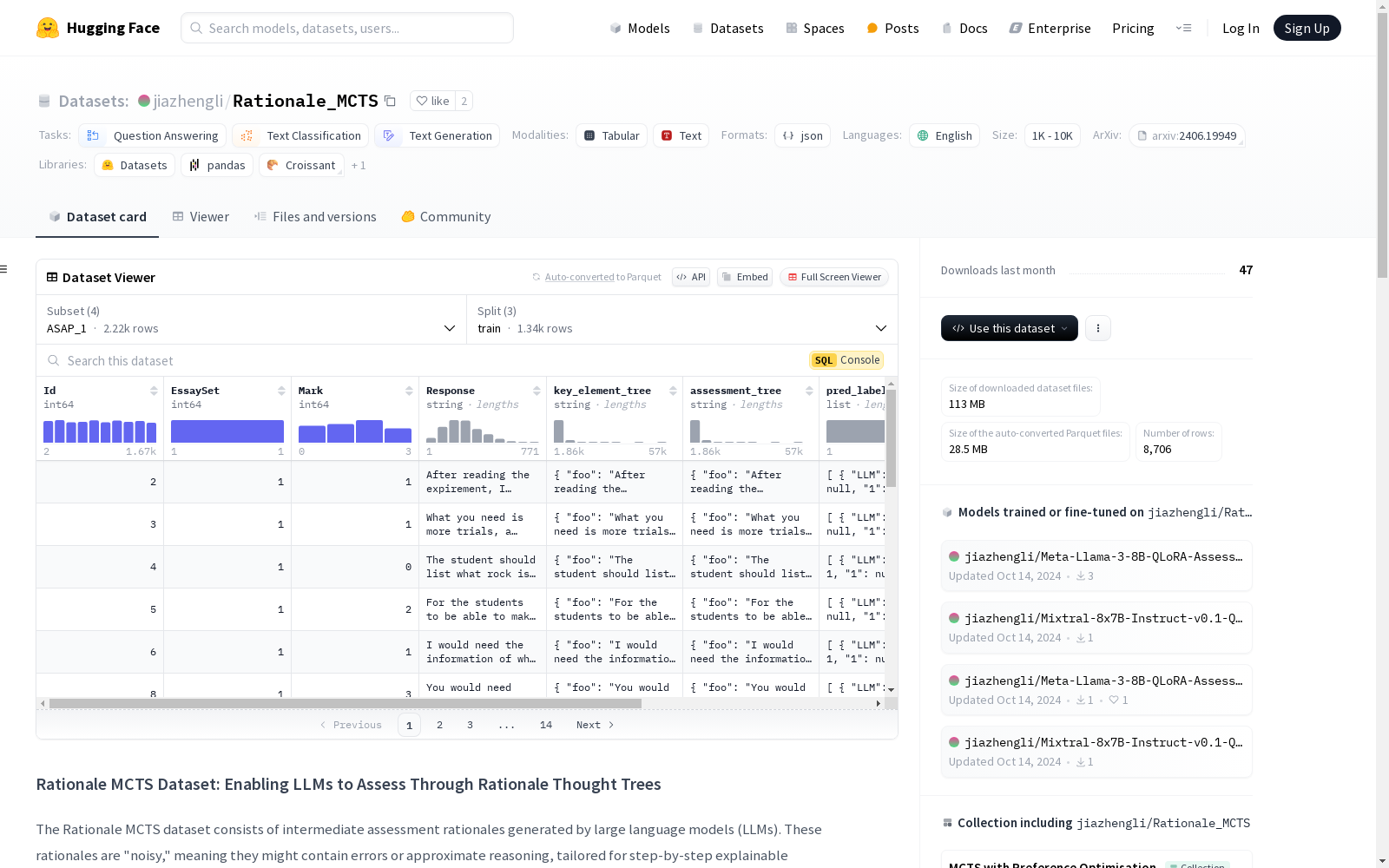
Task: Filter by Tabular modality tag
Action: (x=611, y=135)
